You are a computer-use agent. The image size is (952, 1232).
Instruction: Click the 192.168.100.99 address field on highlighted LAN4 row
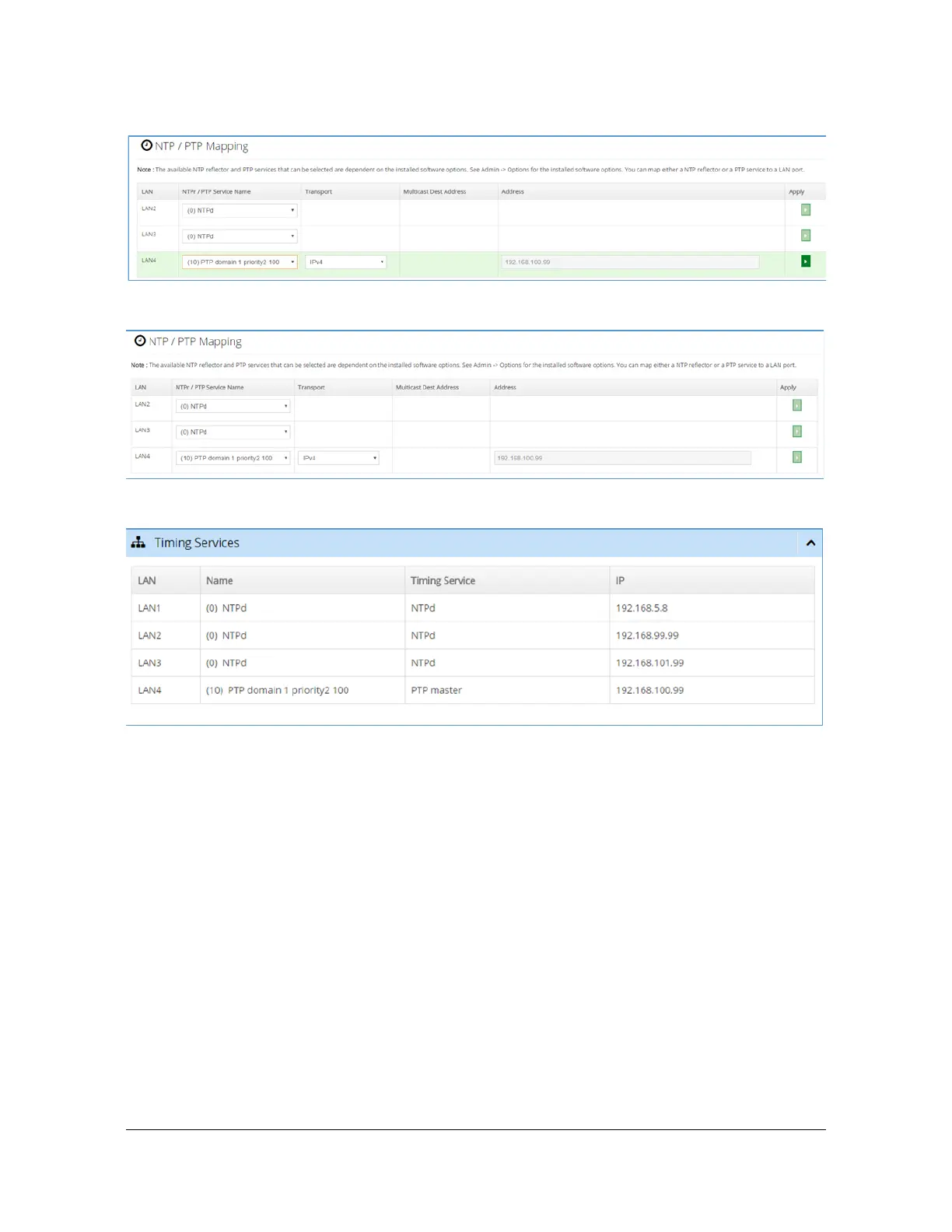point(630,262)
